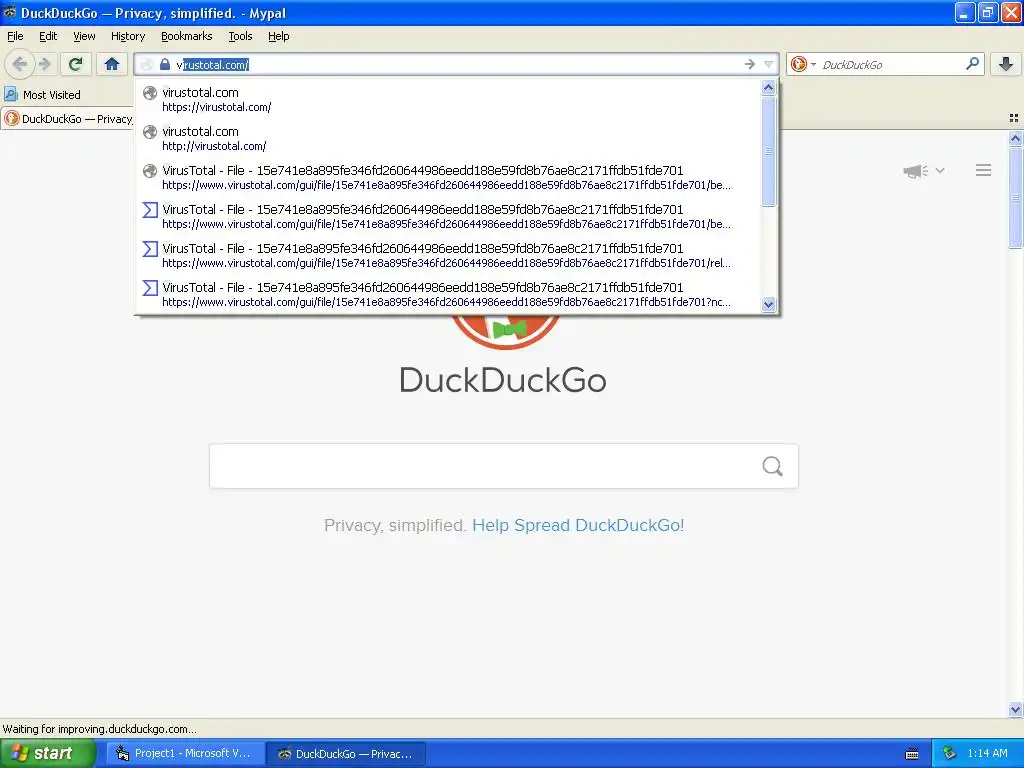Open the DuckDuckGo hamburger menu

pyautogui.click(x=984, y=170)
